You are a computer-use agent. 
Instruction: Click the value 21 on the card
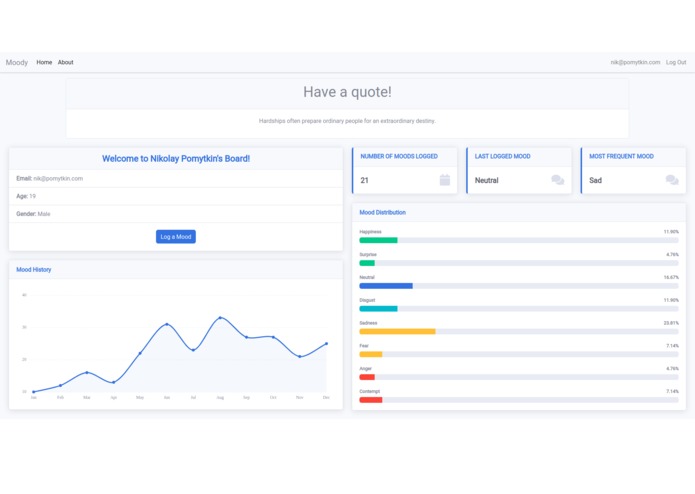(x=364, y=180)
